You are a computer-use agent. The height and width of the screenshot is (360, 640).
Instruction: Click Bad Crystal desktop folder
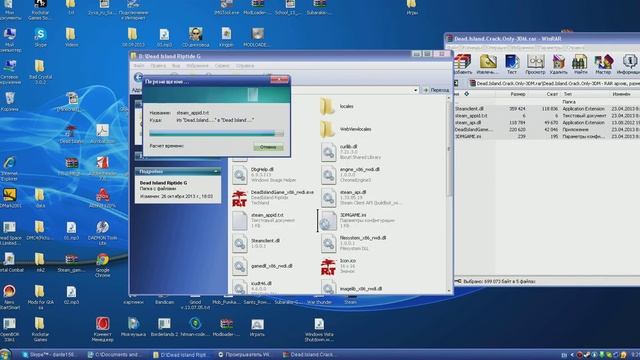(x=40, y=72)
